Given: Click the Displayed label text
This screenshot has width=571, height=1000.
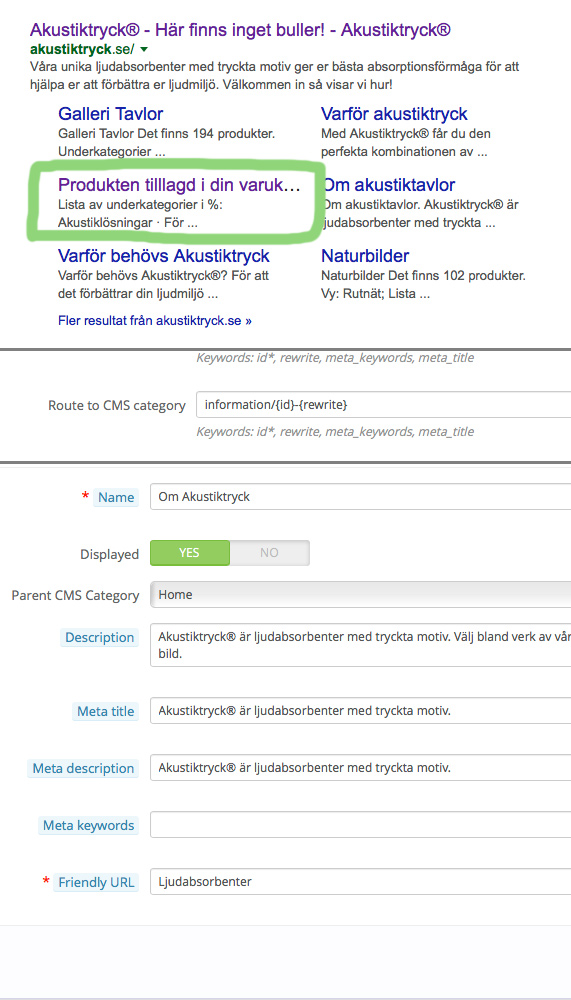Looking at the screenshot, I should (109, 554).
